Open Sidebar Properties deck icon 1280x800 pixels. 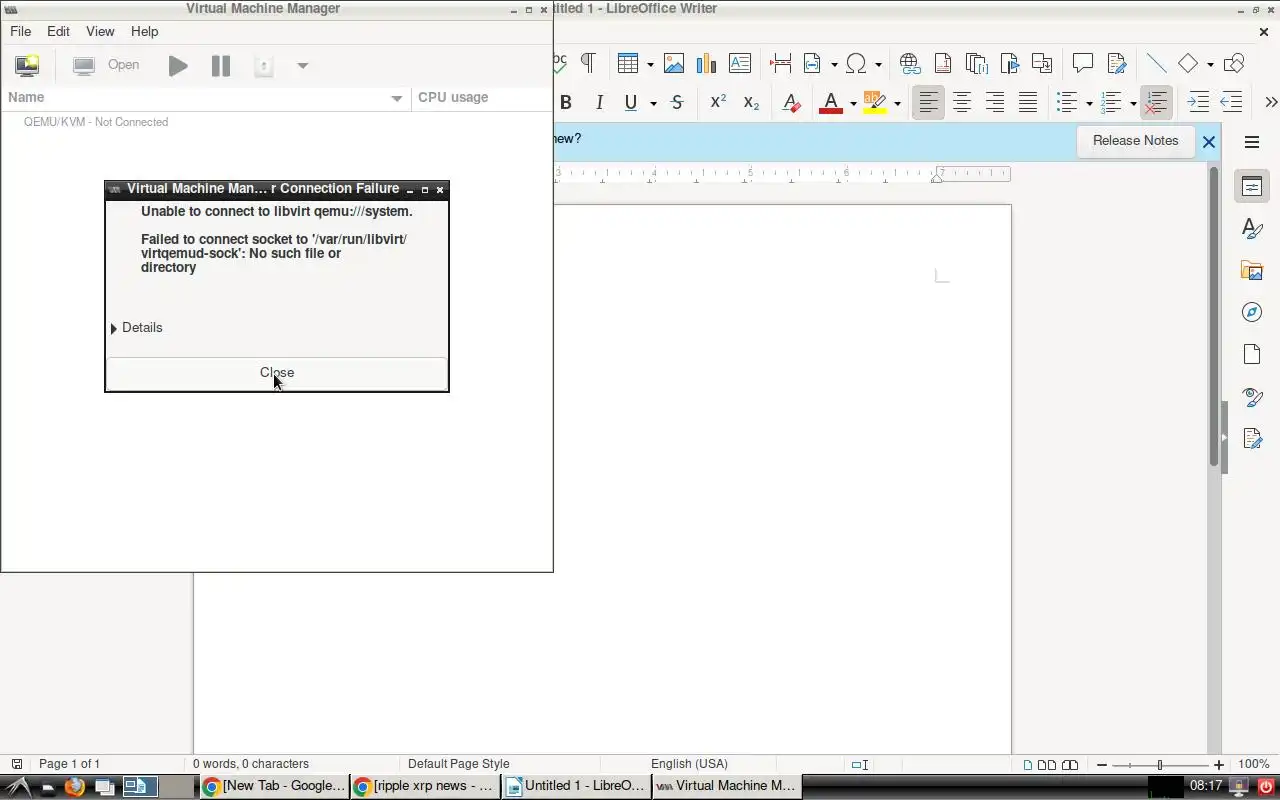click(1252, 186)
